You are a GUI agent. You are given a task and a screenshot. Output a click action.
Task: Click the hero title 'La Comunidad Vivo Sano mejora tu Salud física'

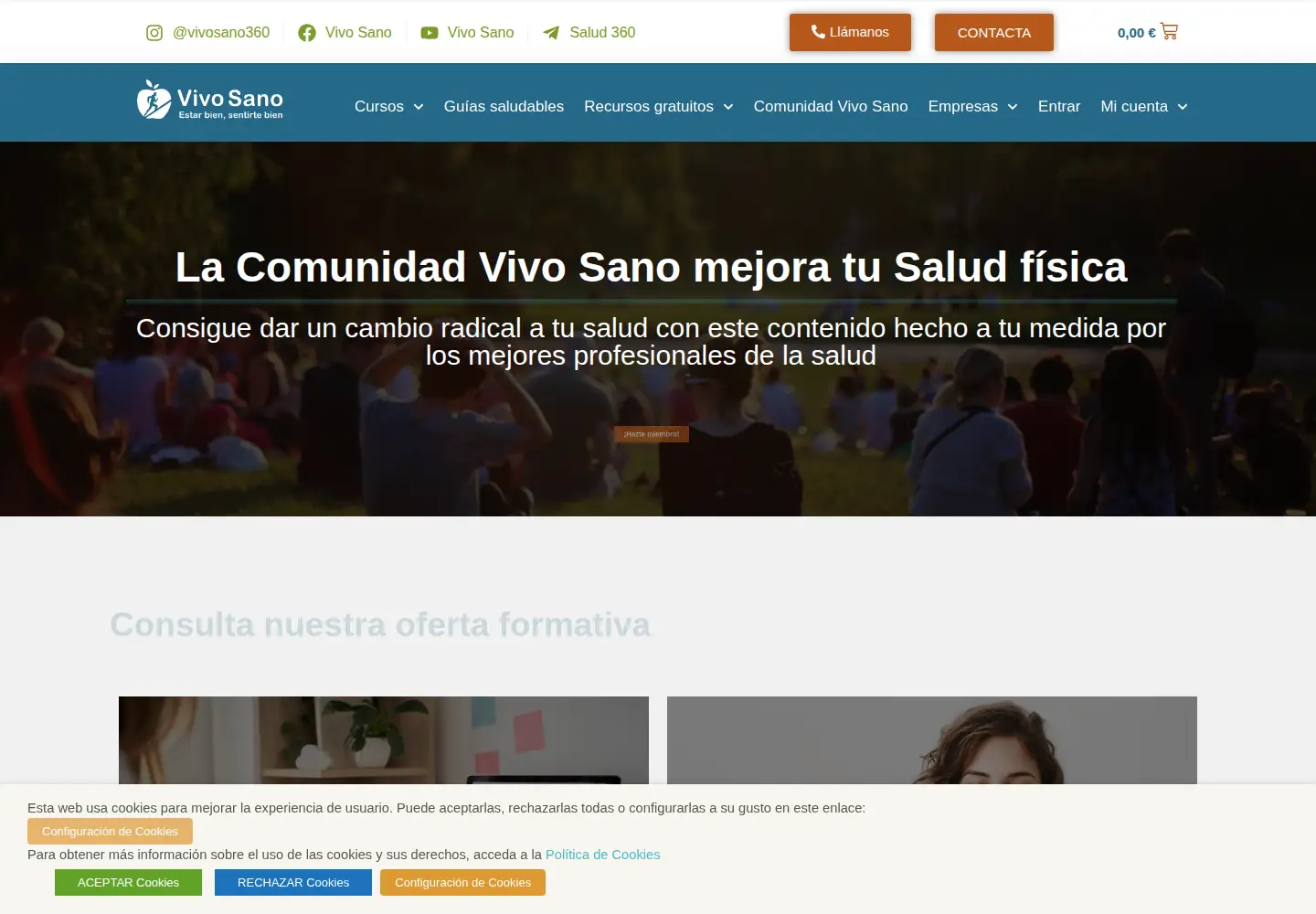click(x=651, y=268)
